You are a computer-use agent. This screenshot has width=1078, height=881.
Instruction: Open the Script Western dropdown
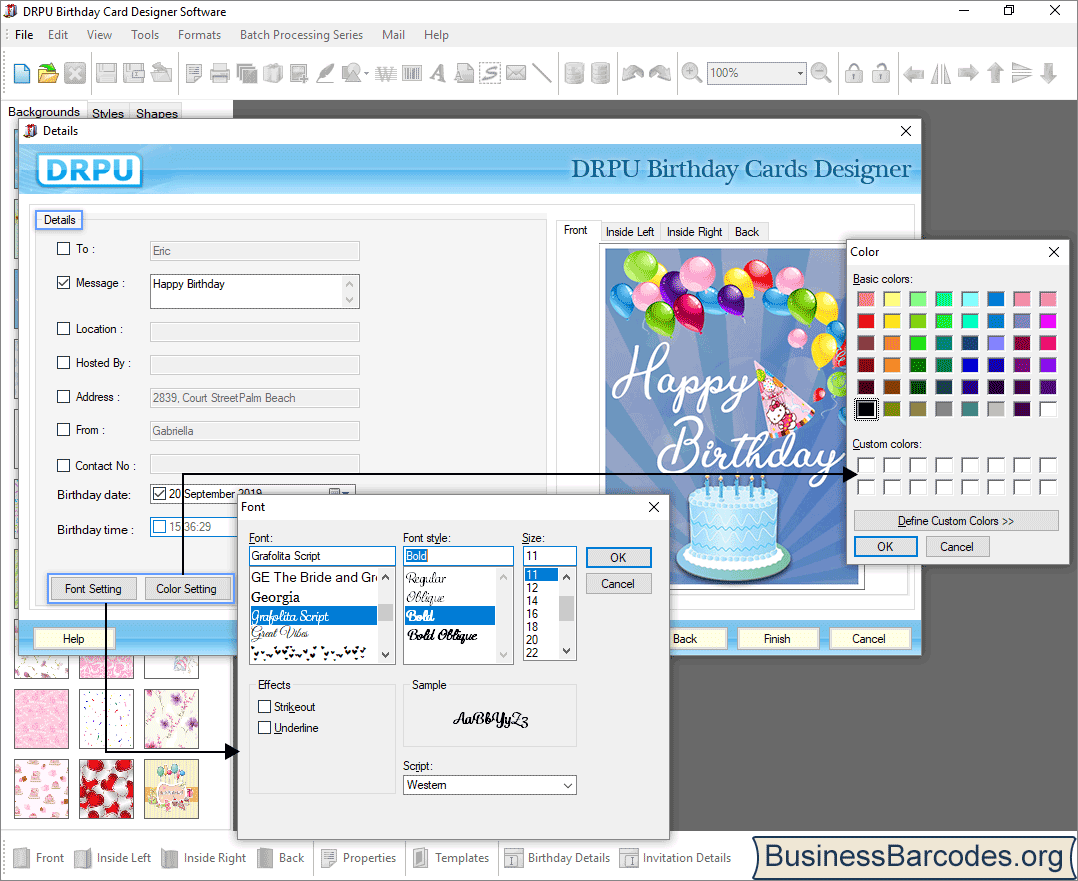pyautogui.click(x=568, y=785)
